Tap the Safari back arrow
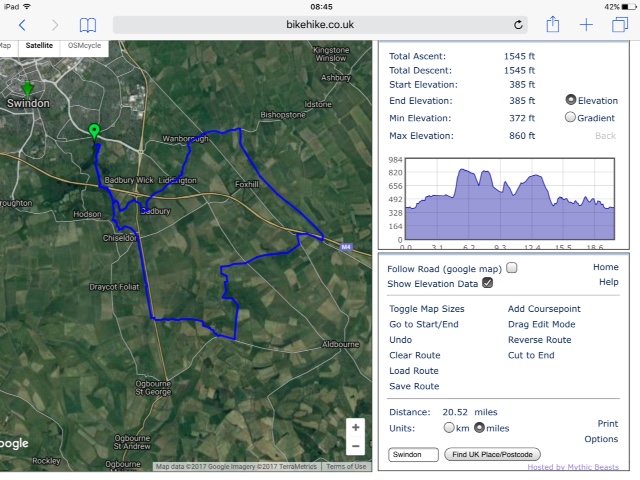 point(22,25)
